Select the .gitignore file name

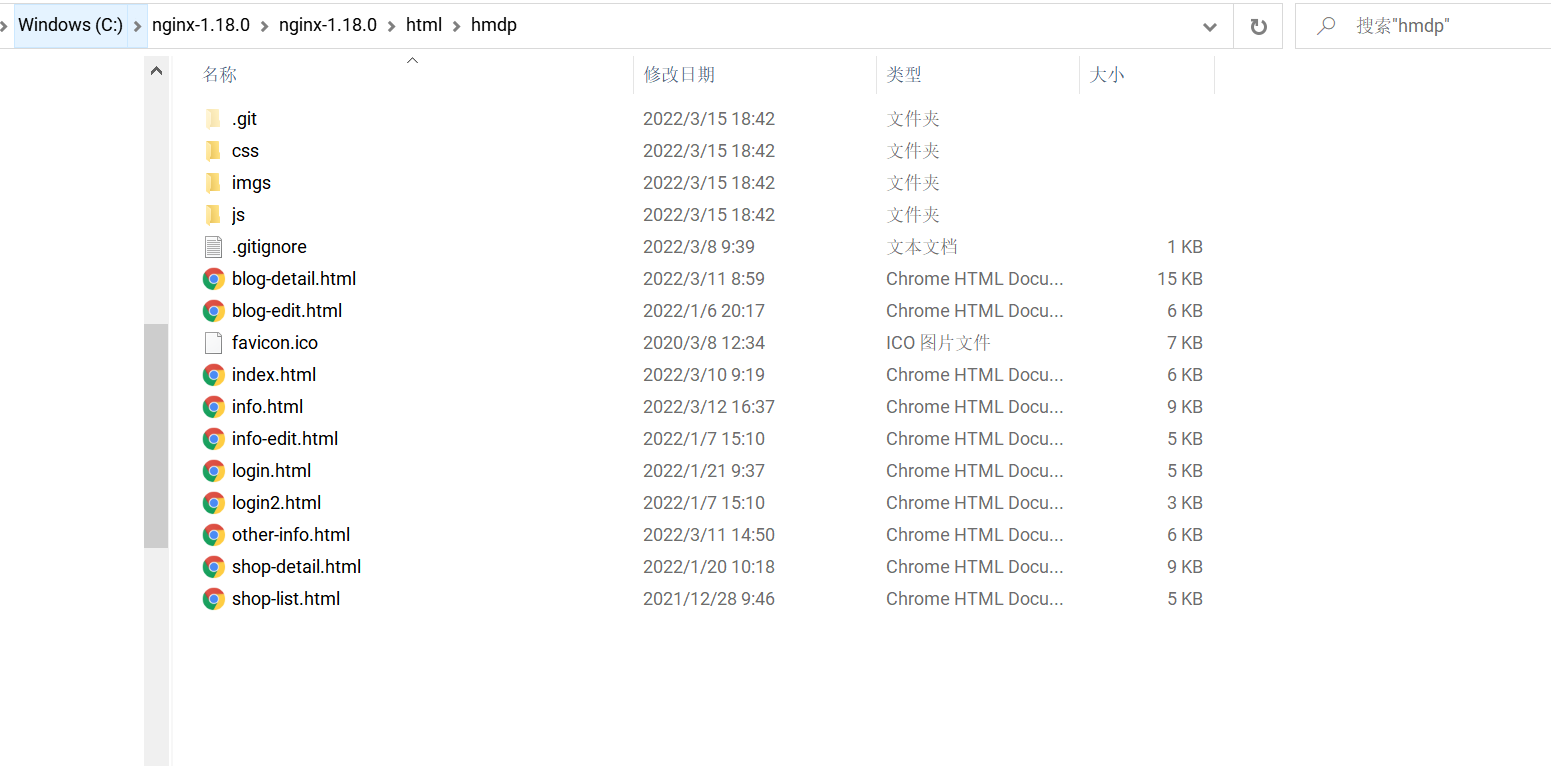coord(269,247)
